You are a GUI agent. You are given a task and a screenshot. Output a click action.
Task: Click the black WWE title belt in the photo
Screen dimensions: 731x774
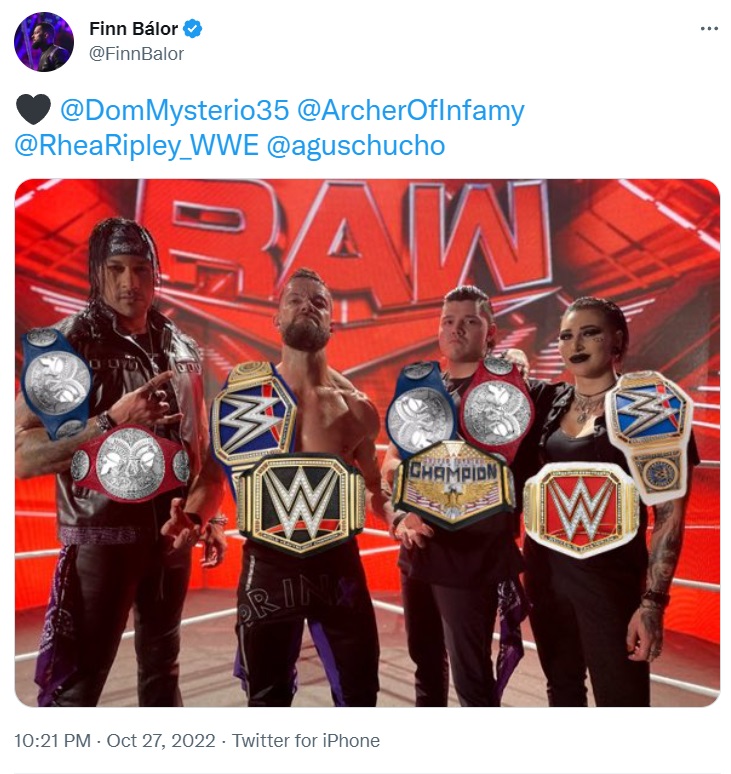(301, 503)
